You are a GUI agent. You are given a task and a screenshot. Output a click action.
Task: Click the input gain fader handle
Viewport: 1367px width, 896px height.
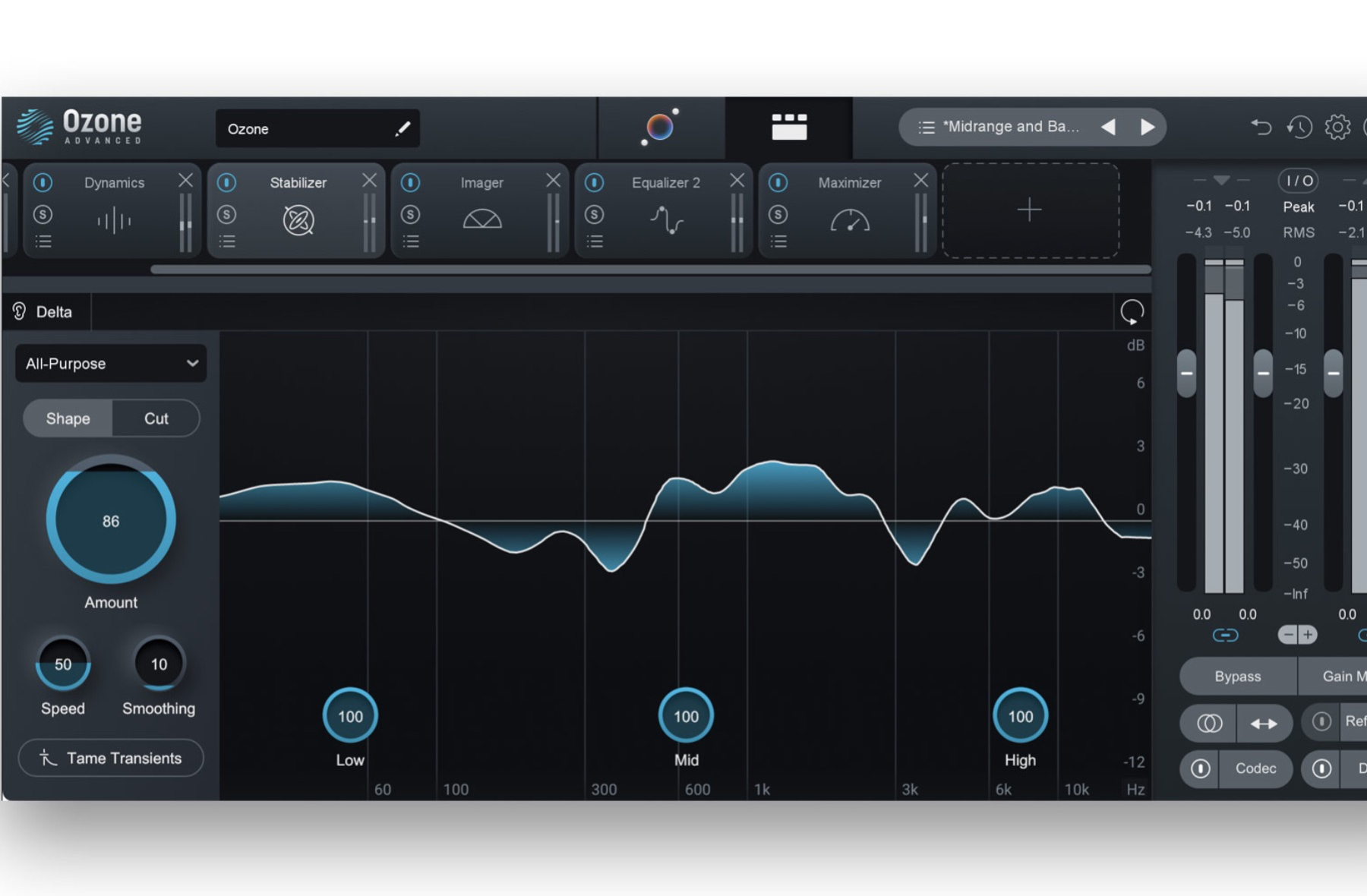pos(1186,374)
